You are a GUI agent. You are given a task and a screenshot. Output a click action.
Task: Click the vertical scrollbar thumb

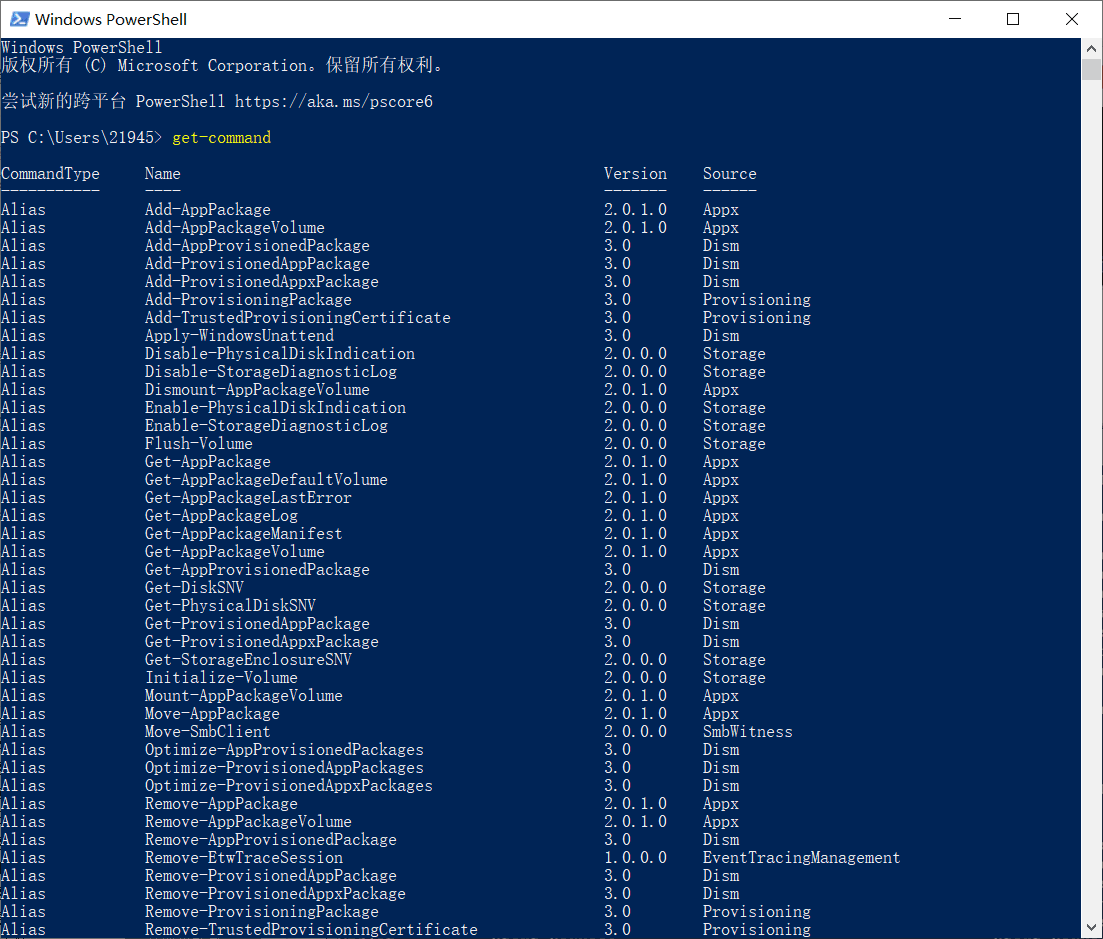1091,69
